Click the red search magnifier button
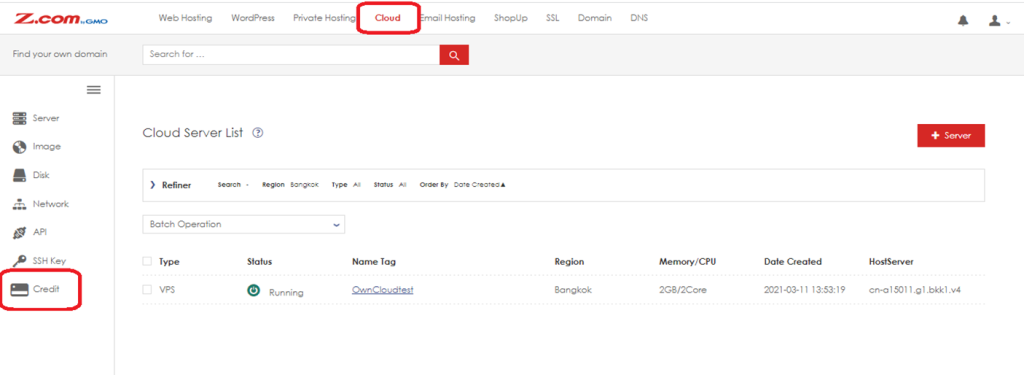 455,55
